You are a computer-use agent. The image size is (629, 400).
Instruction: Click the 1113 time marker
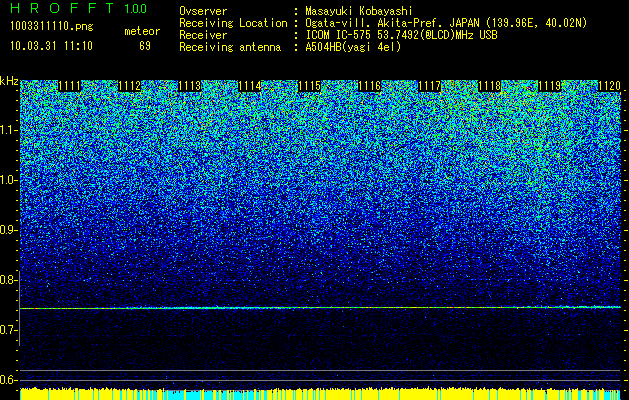pos(189,86)
